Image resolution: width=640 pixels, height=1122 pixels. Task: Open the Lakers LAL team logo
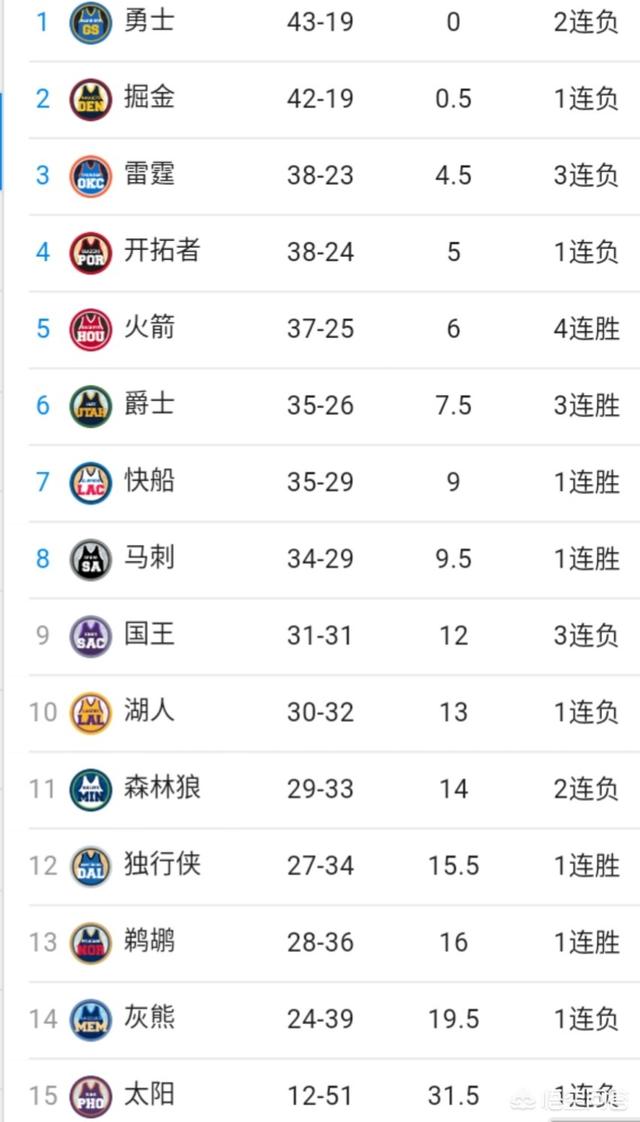[91, 713]
